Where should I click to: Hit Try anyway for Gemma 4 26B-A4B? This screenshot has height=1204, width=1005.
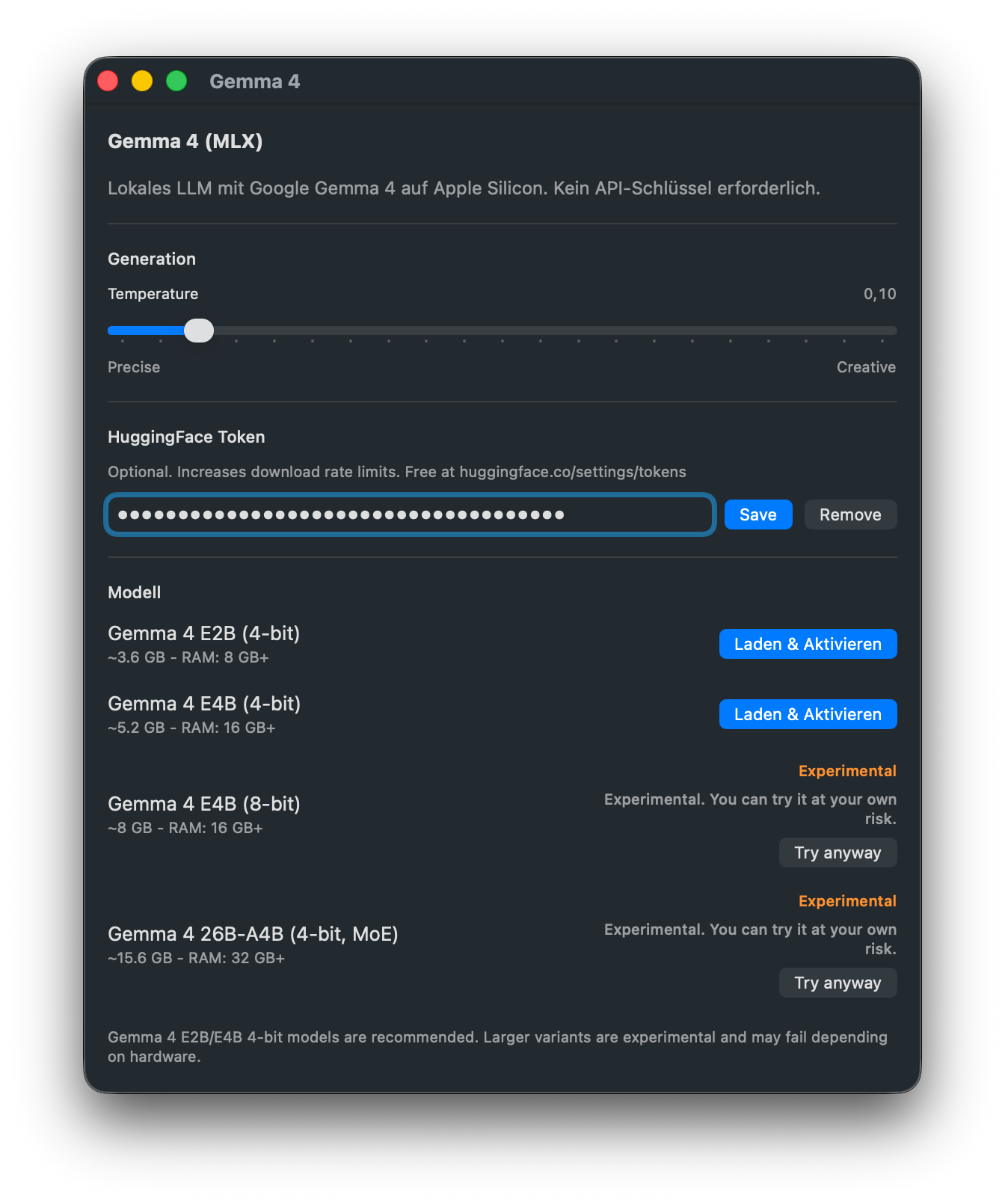(837, 983)
